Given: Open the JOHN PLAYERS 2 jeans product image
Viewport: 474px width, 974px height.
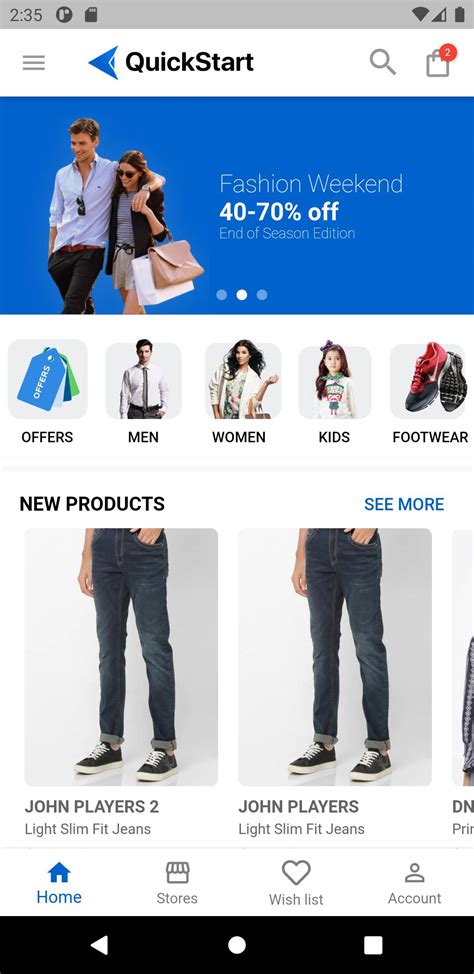Looking at the screenshot, I should (121, 657).
